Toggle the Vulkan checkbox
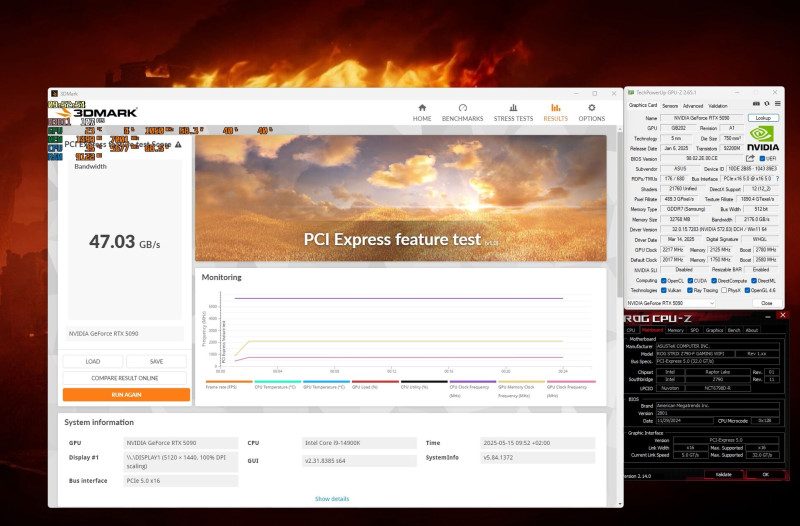 point(664,290)
